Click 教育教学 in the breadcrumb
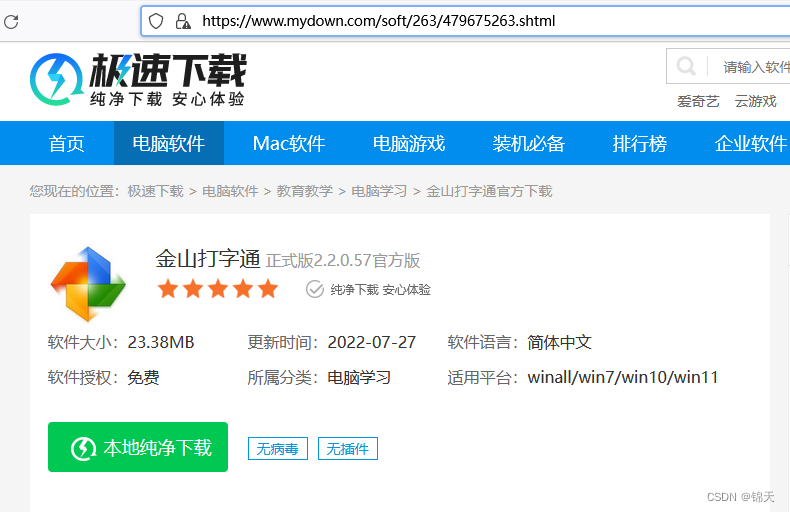The width and height of the screenshot is (790, 512). point(305,191)
